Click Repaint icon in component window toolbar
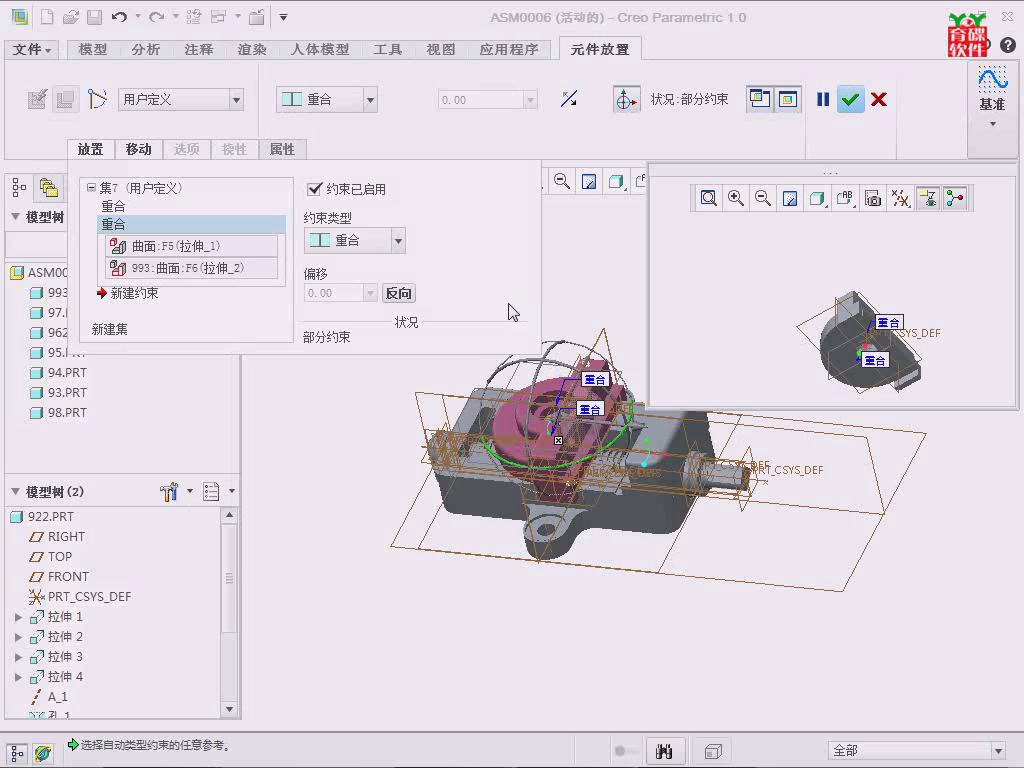1024x768 pixels. pyautogui.click(x=790, y=198)
